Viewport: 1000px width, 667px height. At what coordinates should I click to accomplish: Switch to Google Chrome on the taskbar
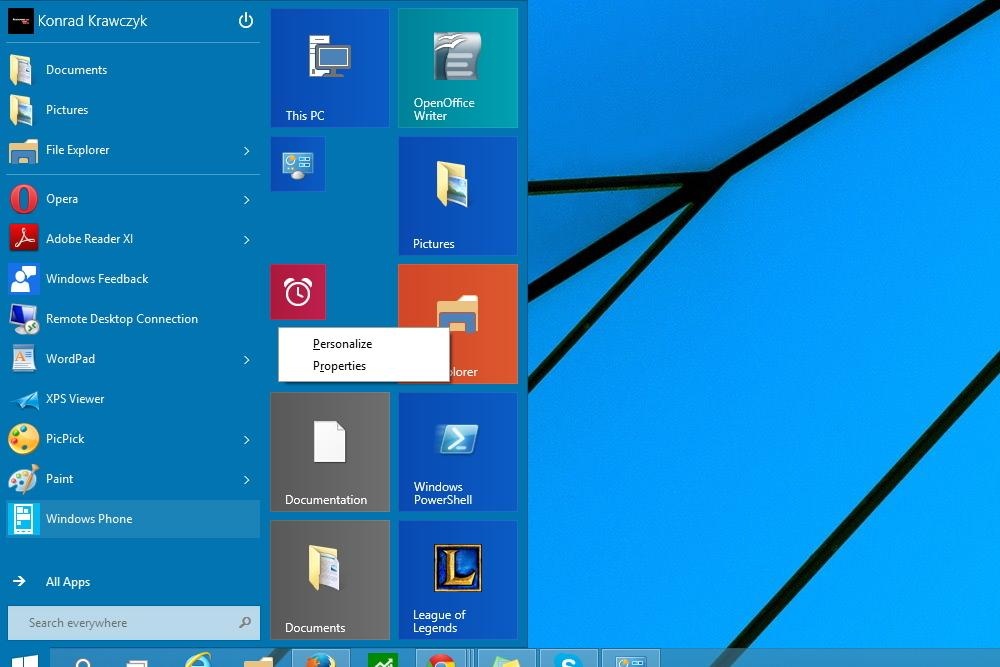(x=441, y=659)
